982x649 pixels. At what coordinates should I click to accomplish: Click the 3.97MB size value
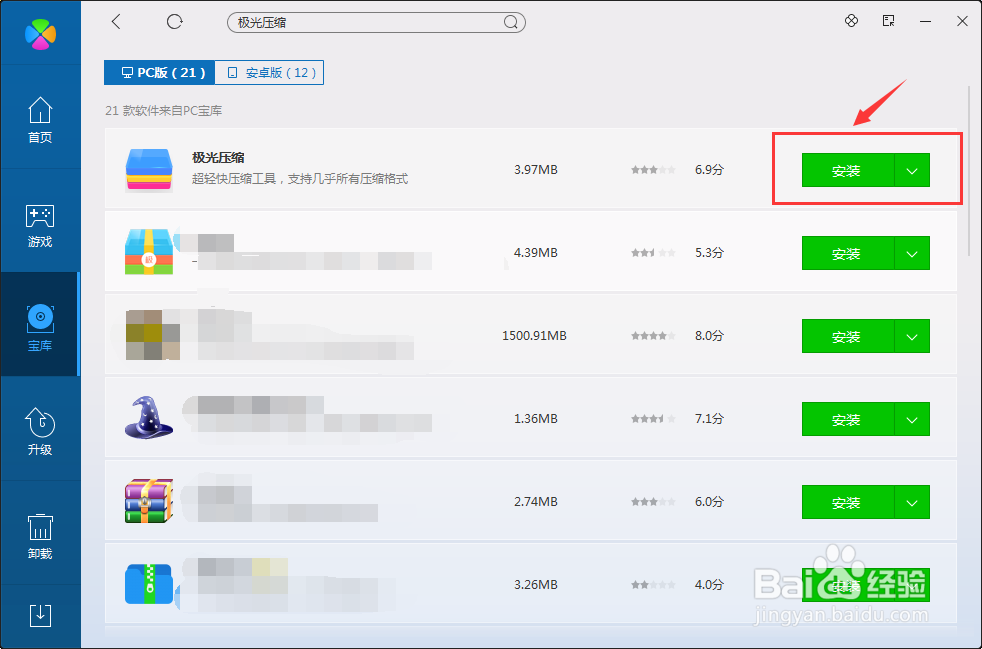(535, 170)
